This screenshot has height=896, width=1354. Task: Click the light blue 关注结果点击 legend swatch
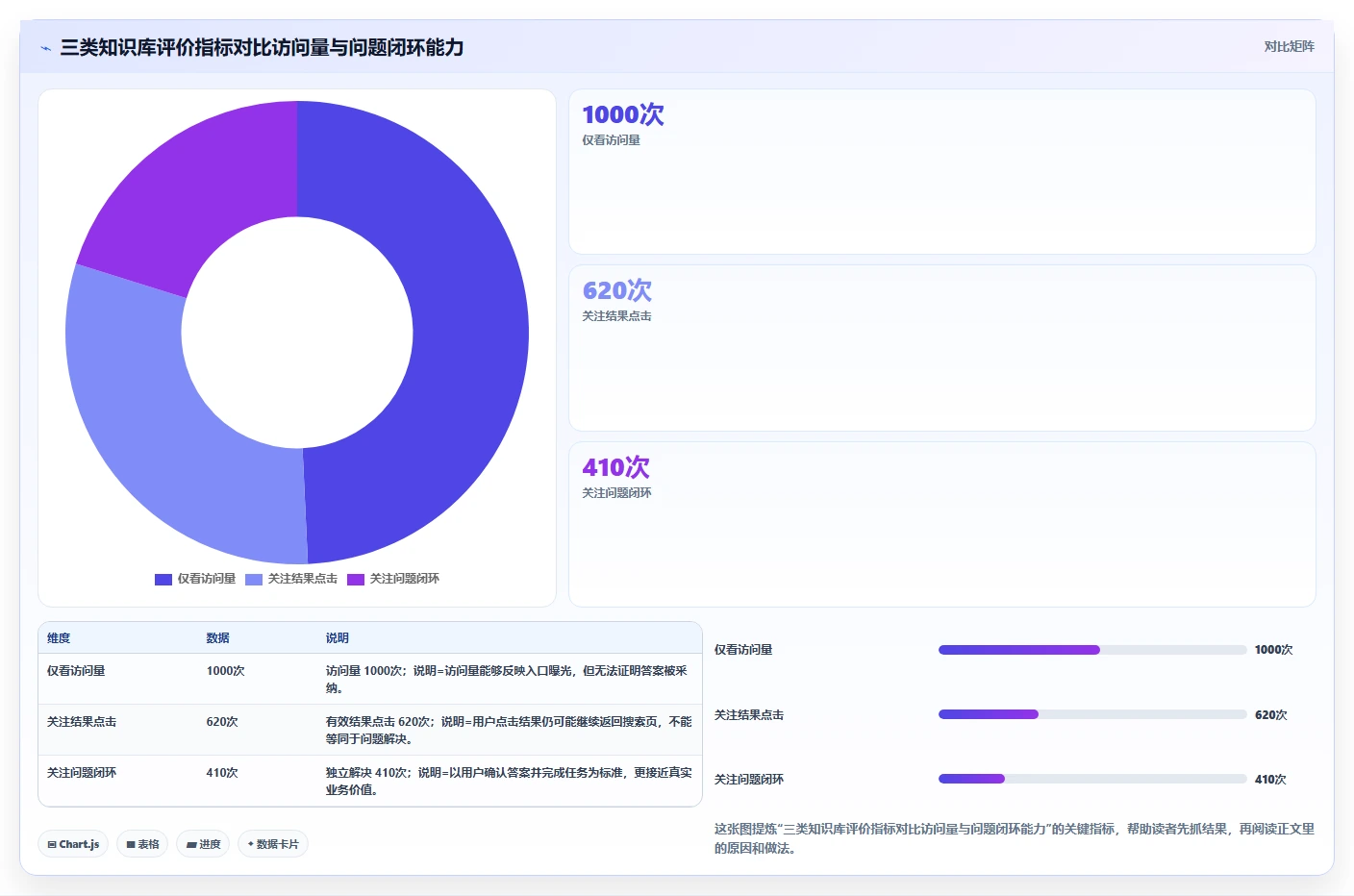pos(254,579)
